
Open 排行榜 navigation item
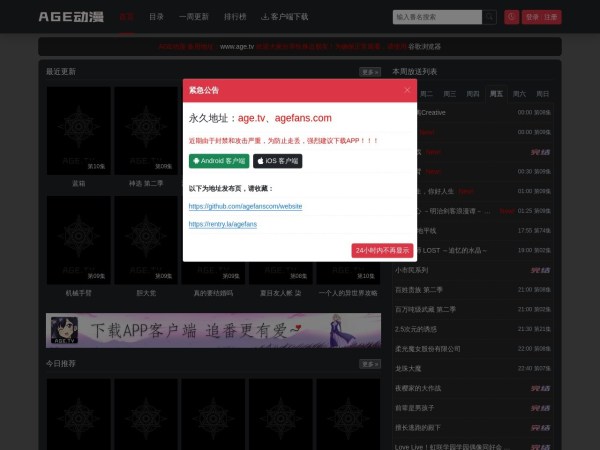[236, 17]
